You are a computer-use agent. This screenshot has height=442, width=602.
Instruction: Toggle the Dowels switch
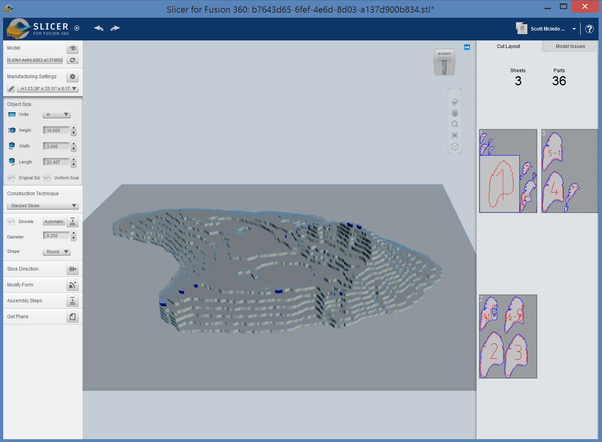[x=11, y=221]
